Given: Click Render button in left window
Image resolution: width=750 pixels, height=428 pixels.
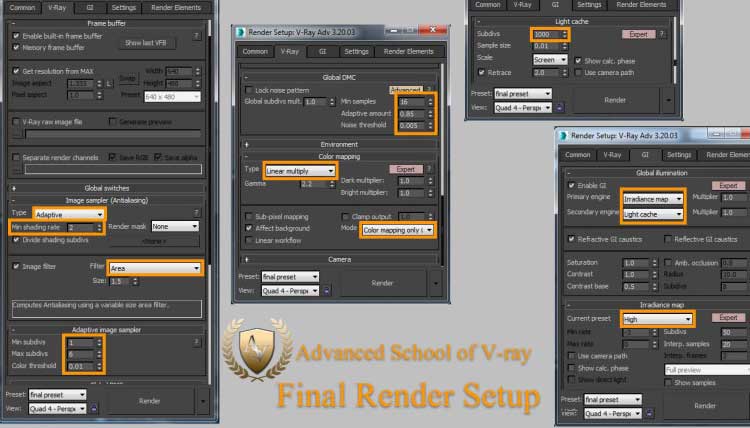Looking at the screenshot, I should click(x=149, y=401).
